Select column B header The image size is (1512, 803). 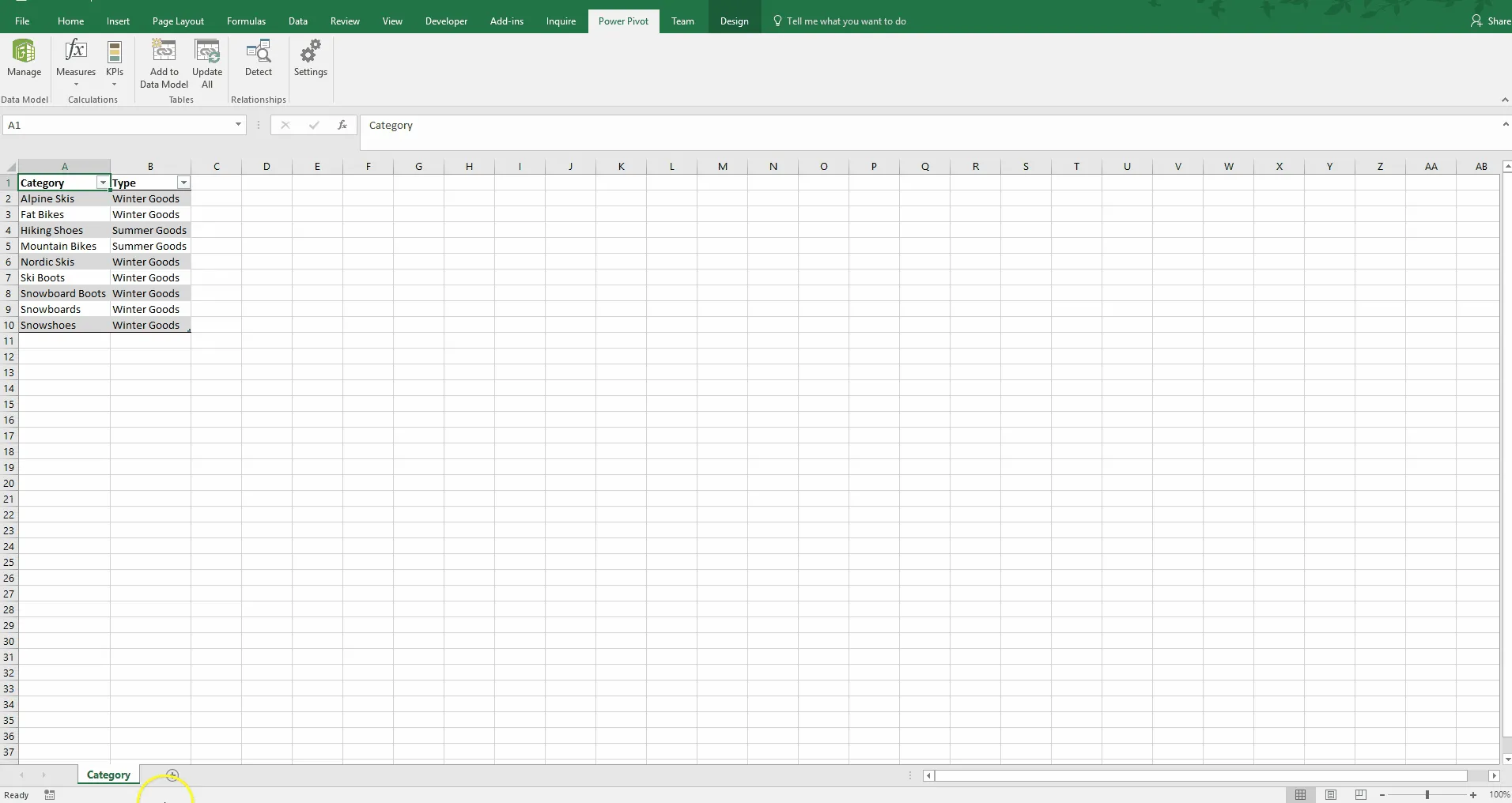[x=150, y=167]
